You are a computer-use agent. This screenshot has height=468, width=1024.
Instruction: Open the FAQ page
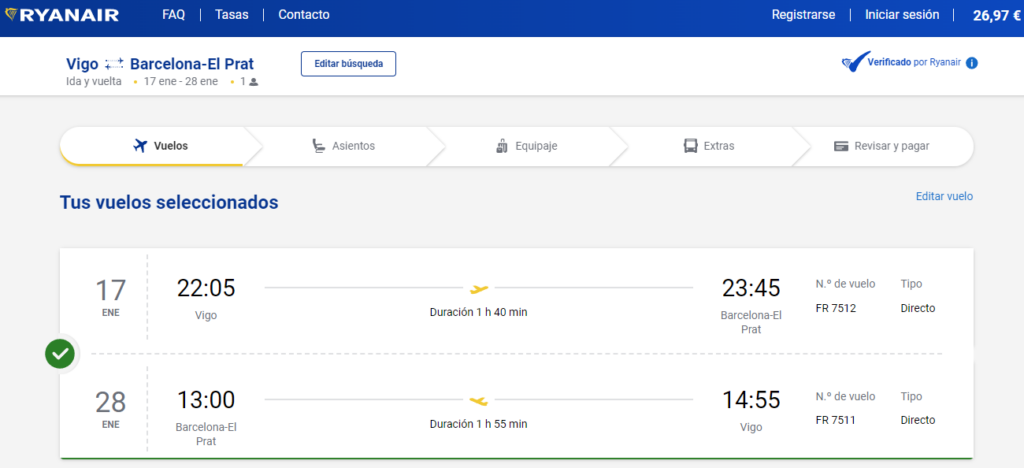174,14
